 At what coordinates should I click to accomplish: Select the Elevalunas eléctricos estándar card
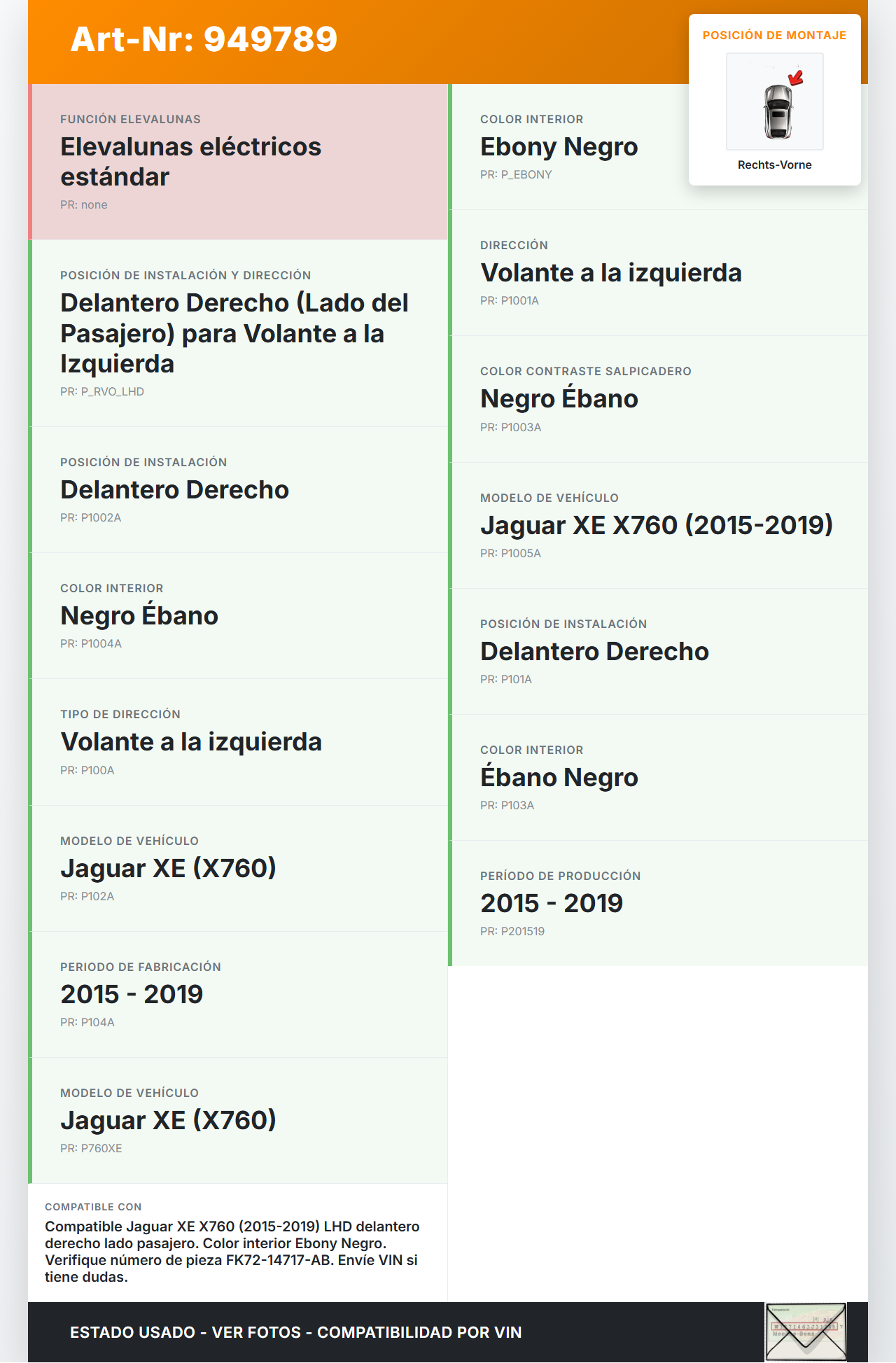(x=238, y=162)
